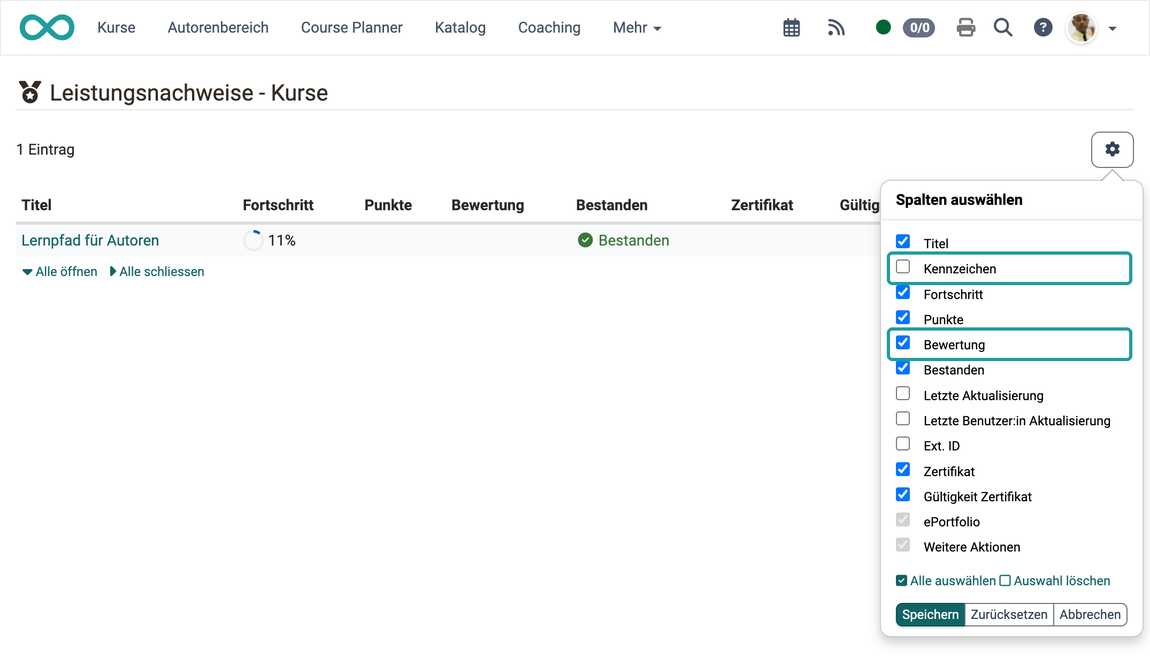Uncheck the Zertifikat column checkbox

click(903, 469)
